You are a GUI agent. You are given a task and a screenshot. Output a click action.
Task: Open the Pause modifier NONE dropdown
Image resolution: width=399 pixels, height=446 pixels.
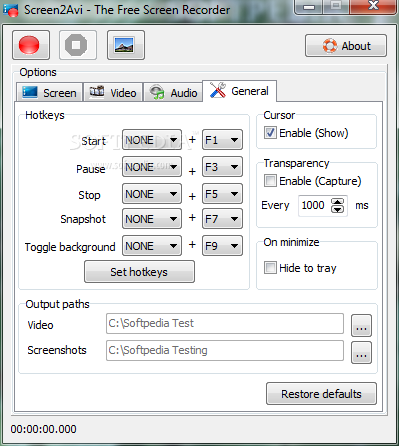pos(152,167)
